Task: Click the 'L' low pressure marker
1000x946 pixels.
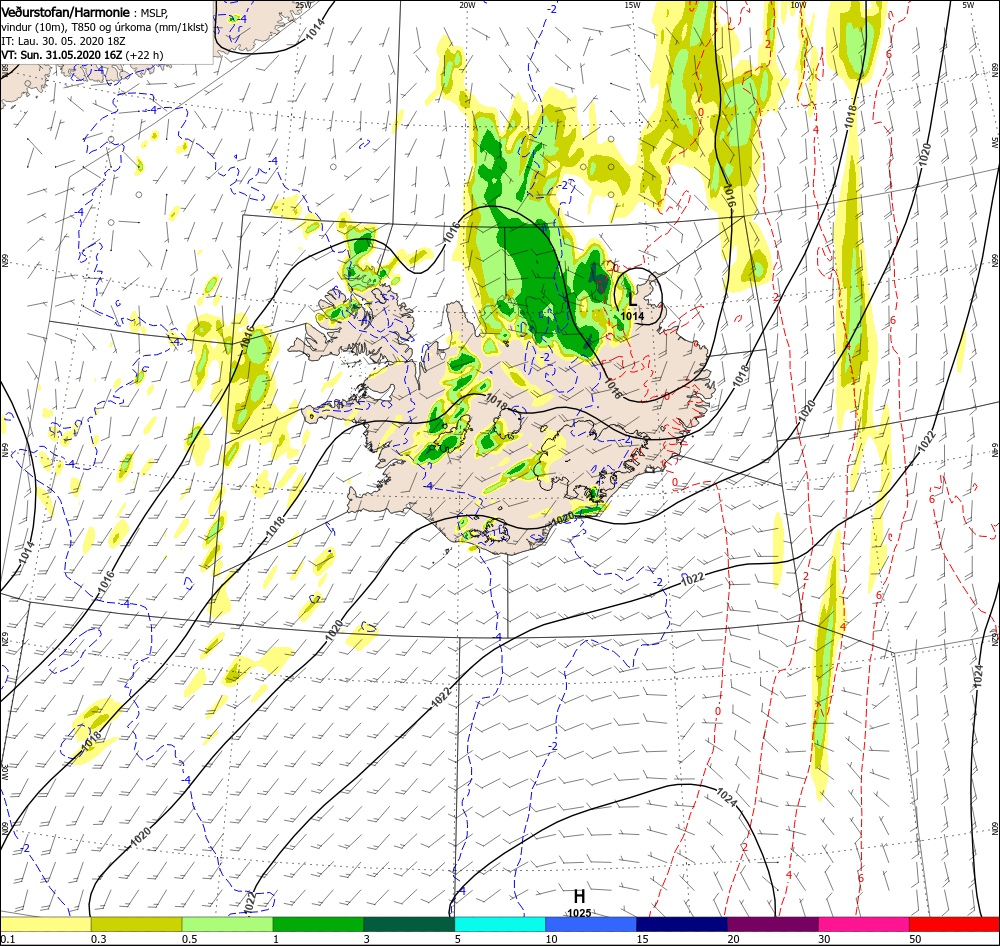Action: 632,299
